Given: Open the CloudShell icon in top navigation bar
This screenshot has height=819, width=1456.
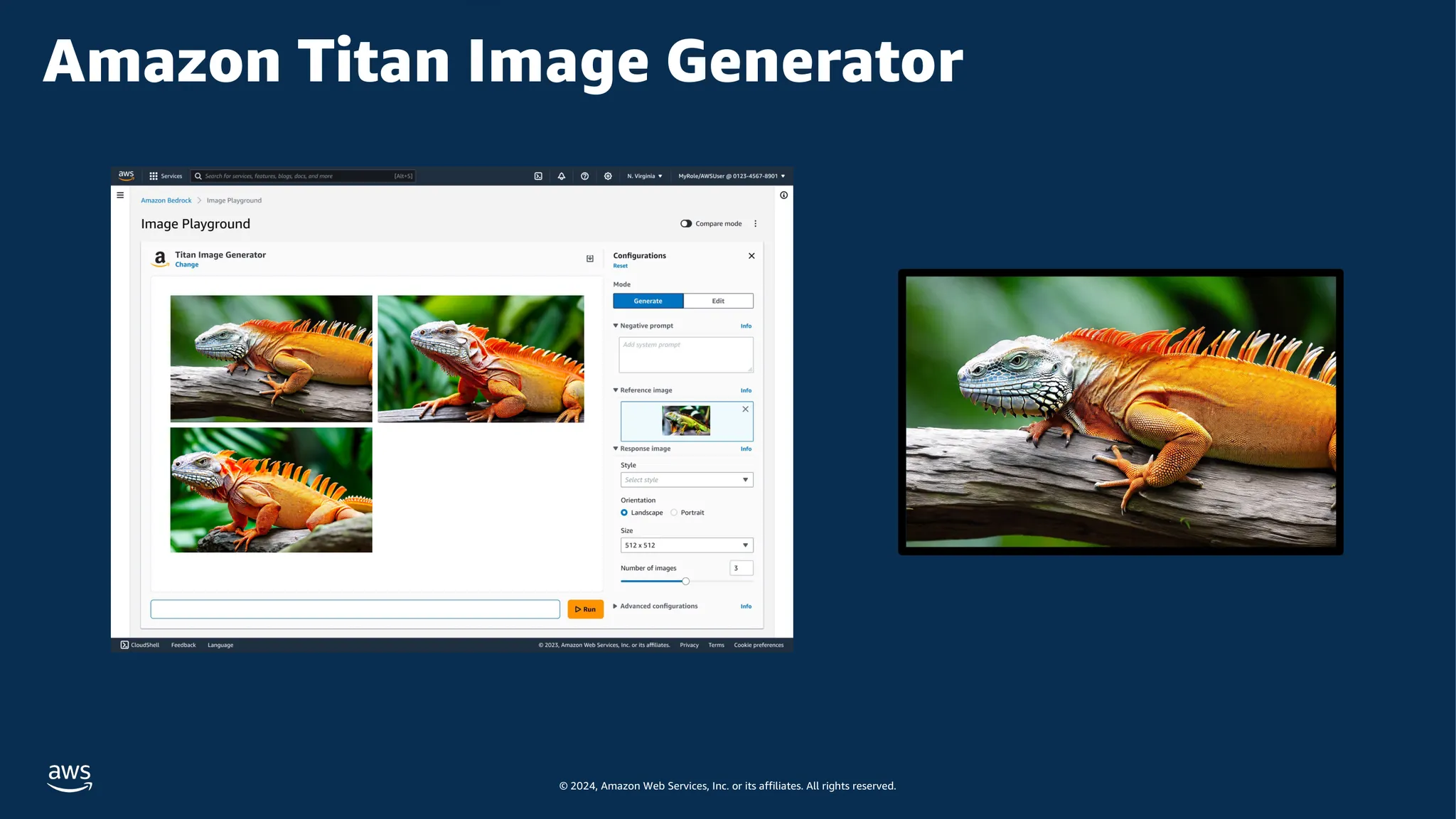Looking at the screenshot, I should pyautogui.click(x=538, y=176).
